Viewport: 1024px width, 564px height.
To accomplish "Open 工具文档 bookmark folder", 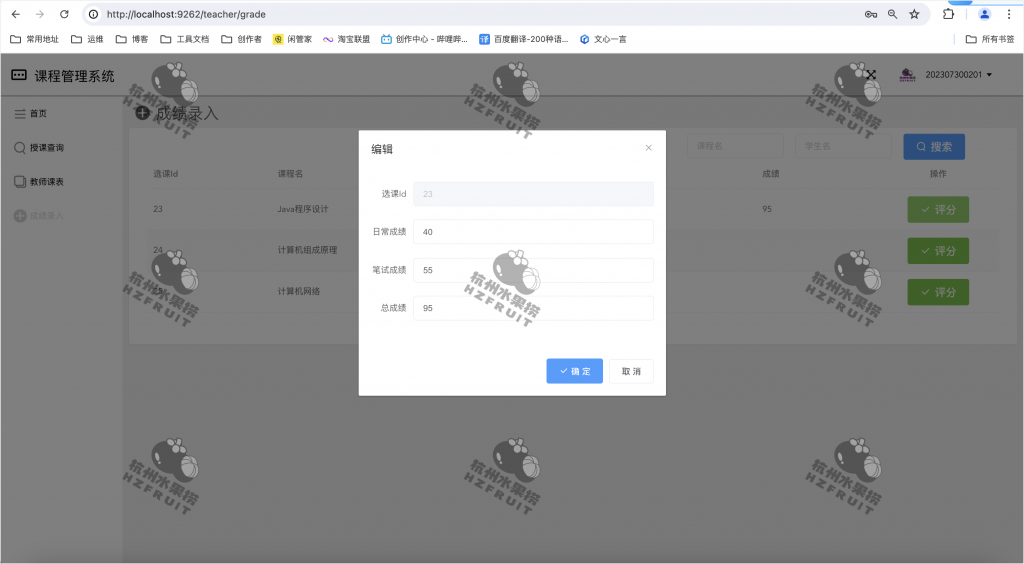I will [x=185, y=39].
